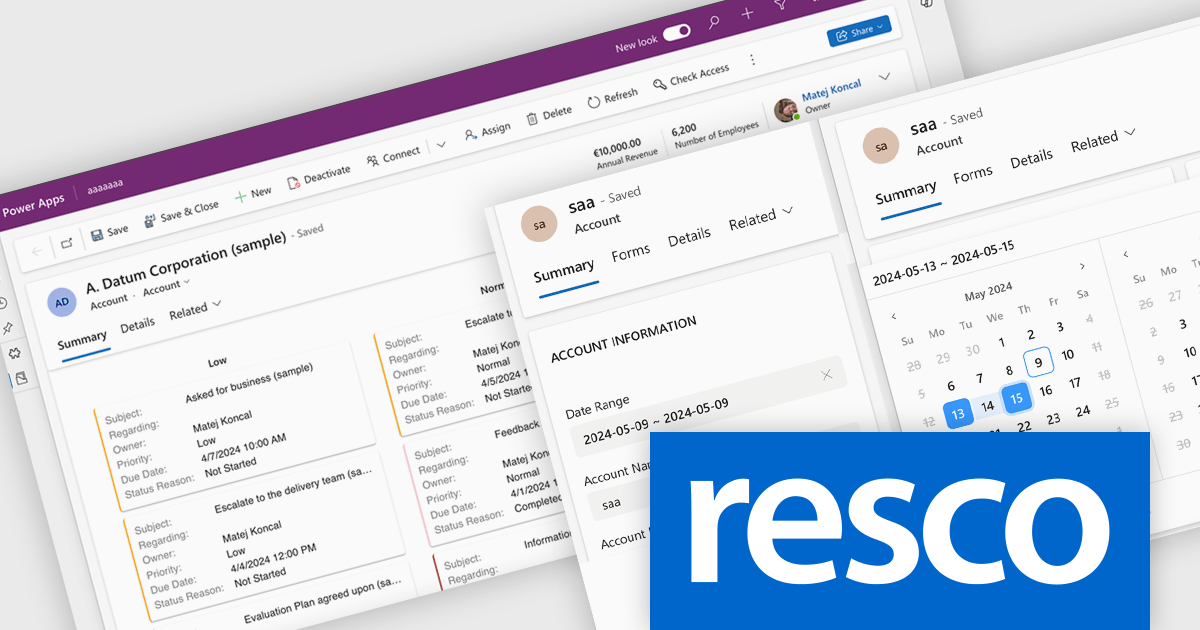
Task: Click the AD avatar circle
Action: click(62, 301)
